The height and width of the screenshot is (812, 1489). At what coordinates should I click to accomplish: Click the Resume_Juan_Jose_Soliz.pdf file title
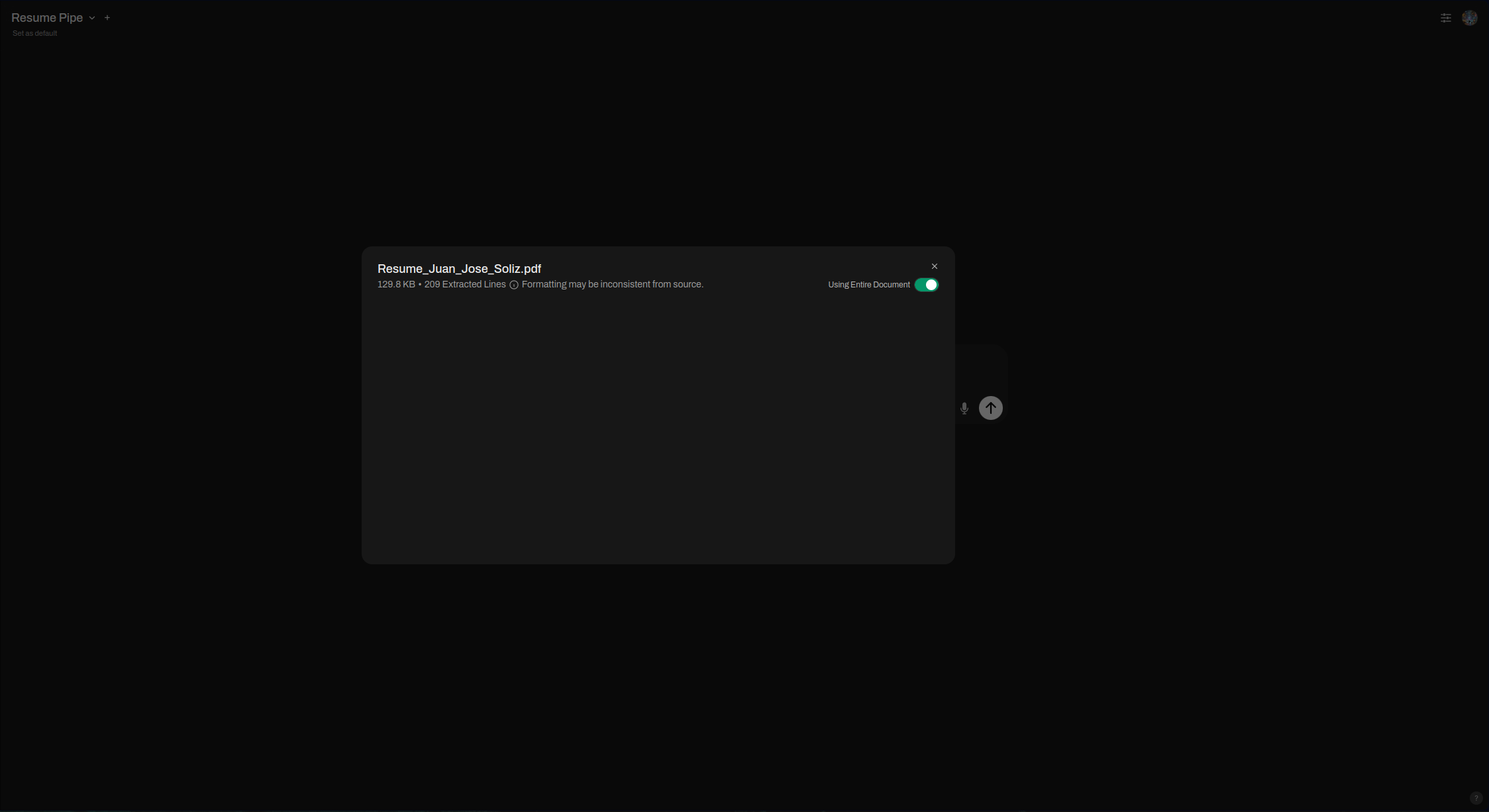[459, 269]
